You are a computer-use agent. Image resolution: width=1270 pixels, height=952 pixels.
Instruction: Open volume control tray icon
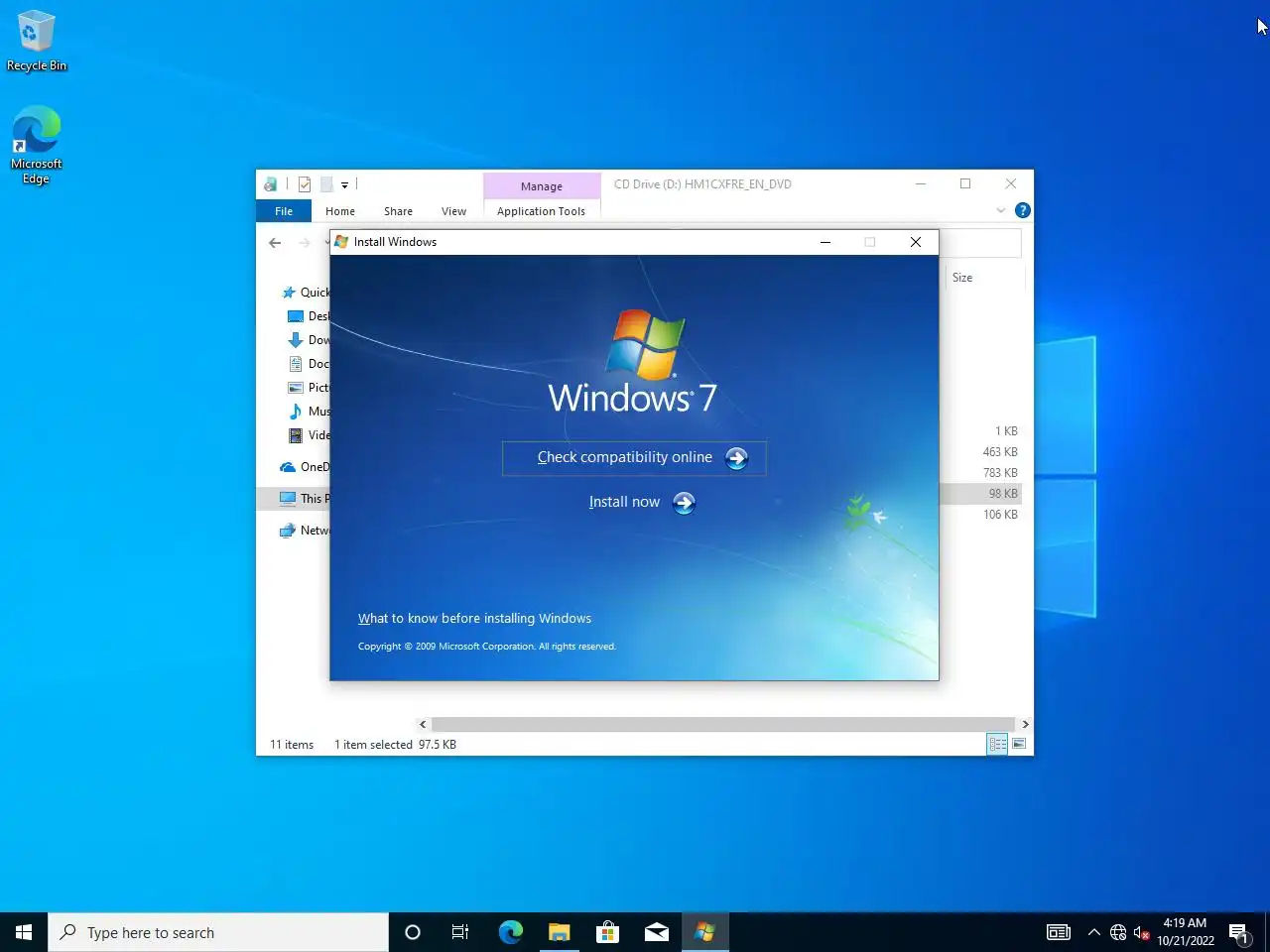[1141, 932]
